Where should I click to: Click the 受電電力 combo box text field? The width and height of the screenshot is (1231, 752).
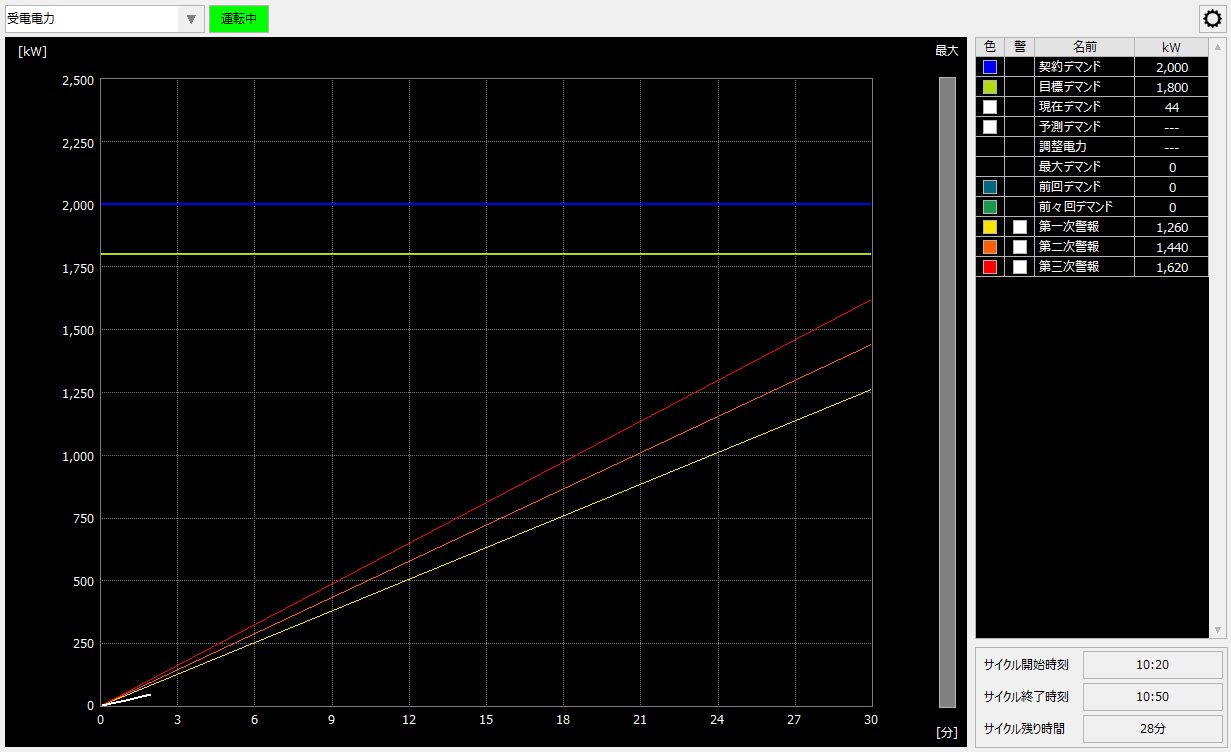(92, 19)
